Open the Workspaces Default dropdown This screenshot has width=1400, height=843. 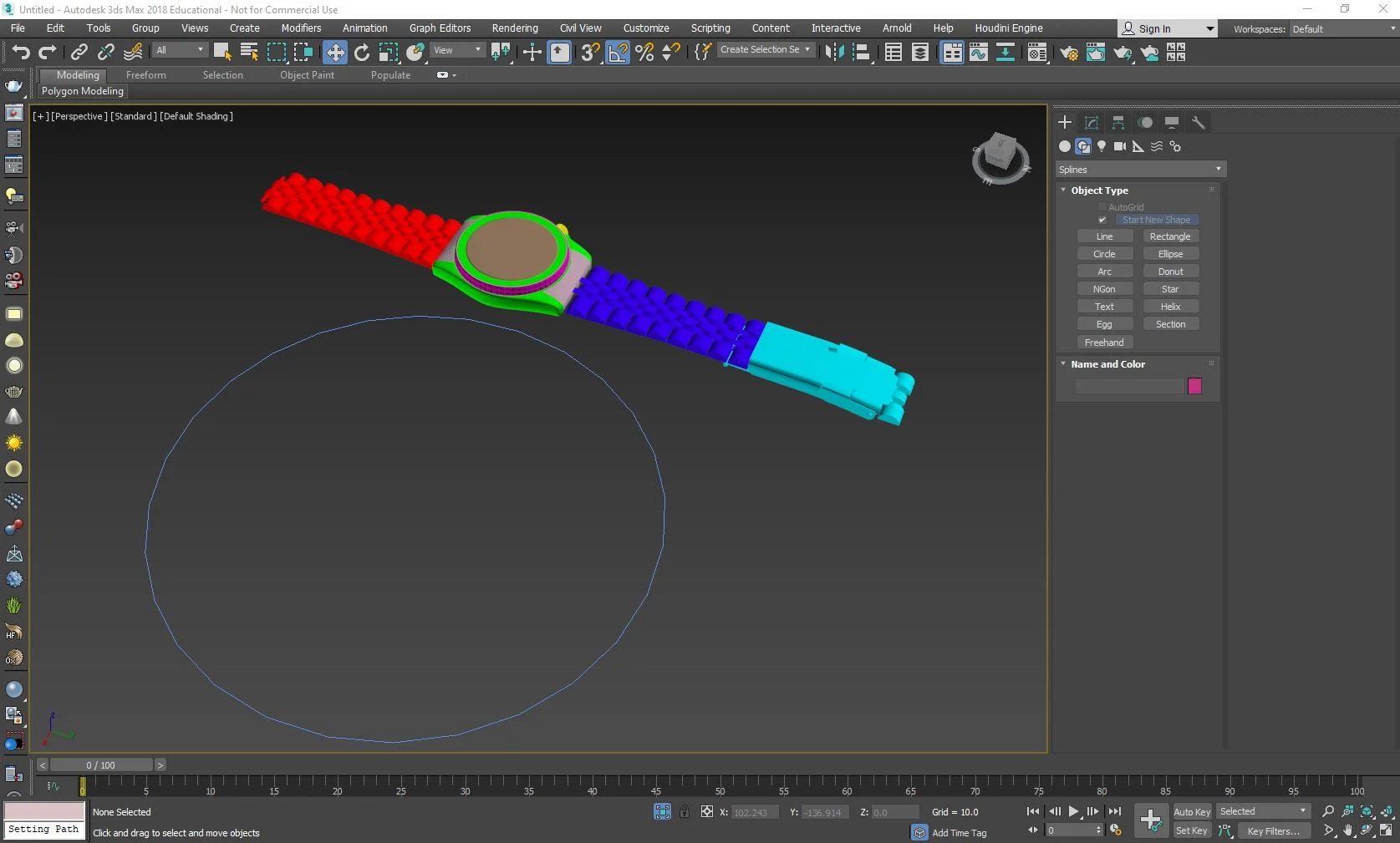[x=1344, y=28]
